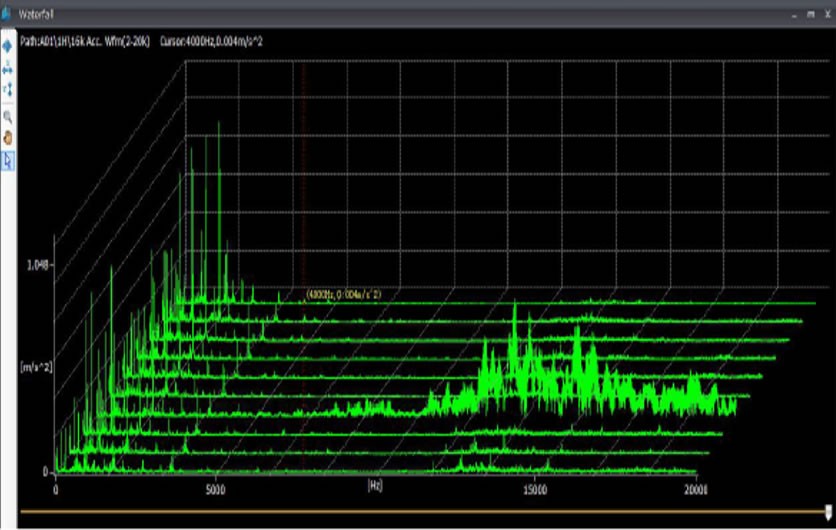Minimize the Waterfall window
The image size is (836, 530).
pyautogui.click(x=794, y=15)
